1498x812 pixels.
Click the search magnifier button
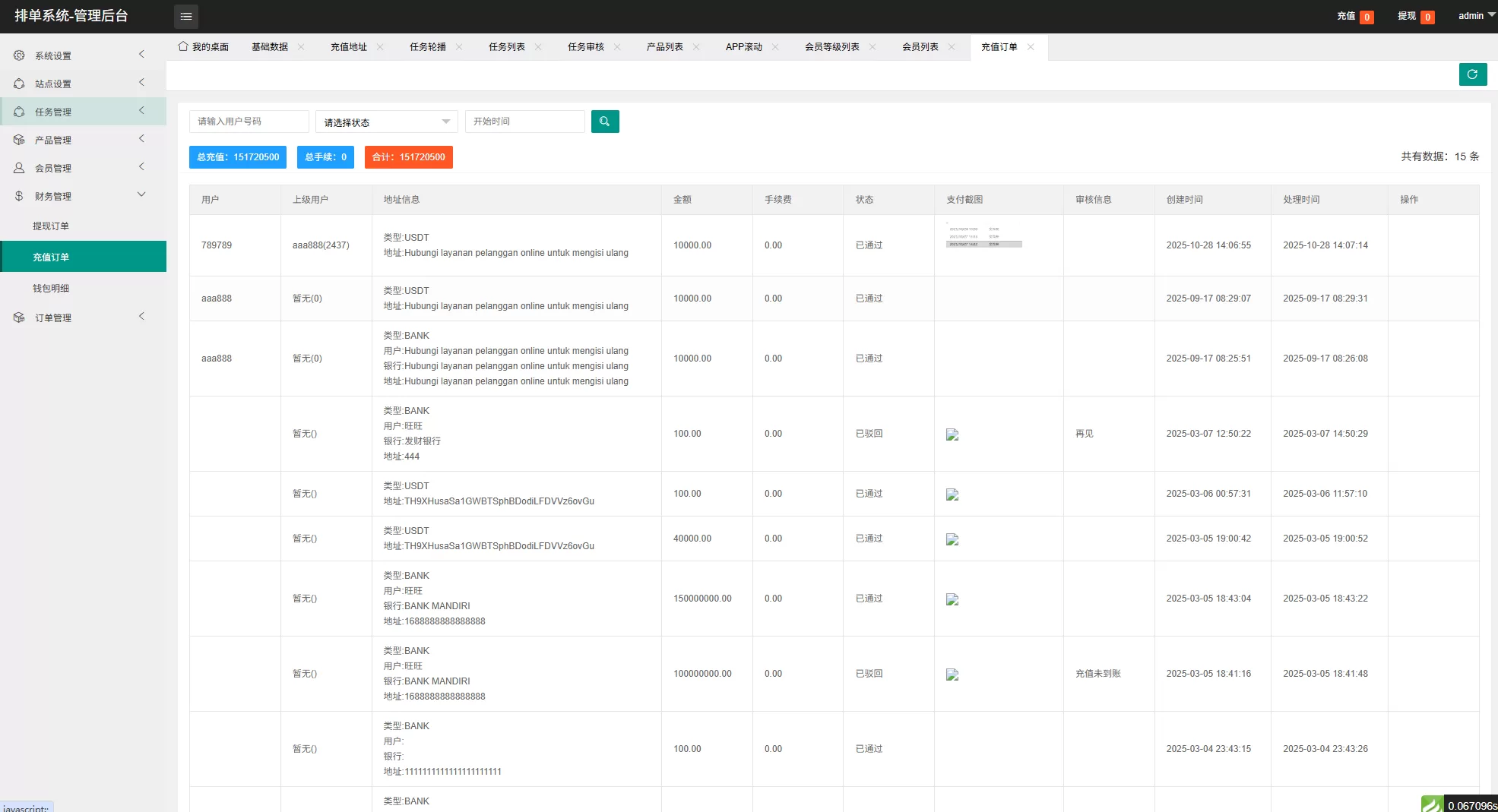coord(604,122)
